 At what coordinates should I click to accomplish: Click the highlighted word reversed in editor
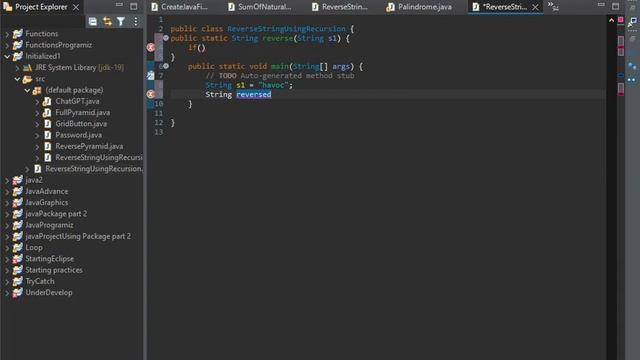pos(253,94)
